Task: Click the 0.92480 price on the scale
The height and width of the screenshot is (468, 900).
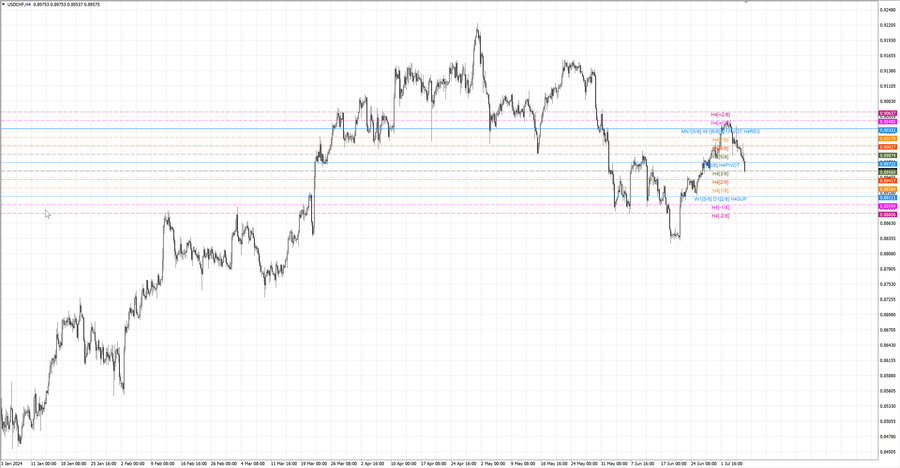Action: [x=887, y=10]
